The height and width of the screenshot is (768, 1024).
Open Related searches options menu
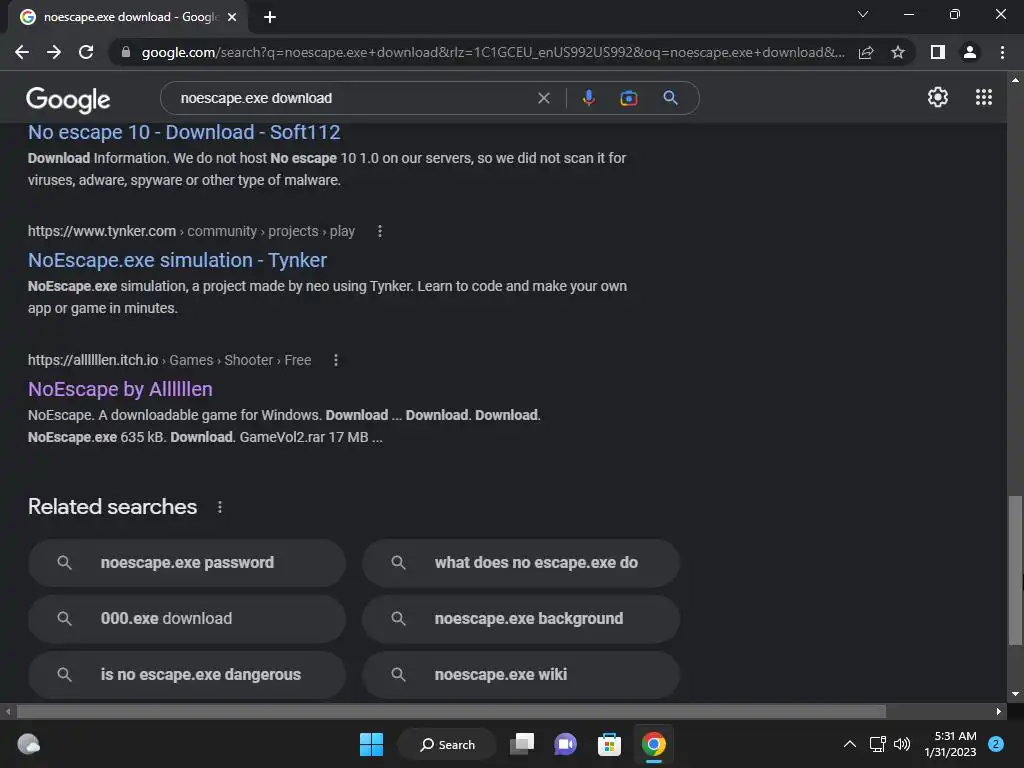(x=219, y=507)
